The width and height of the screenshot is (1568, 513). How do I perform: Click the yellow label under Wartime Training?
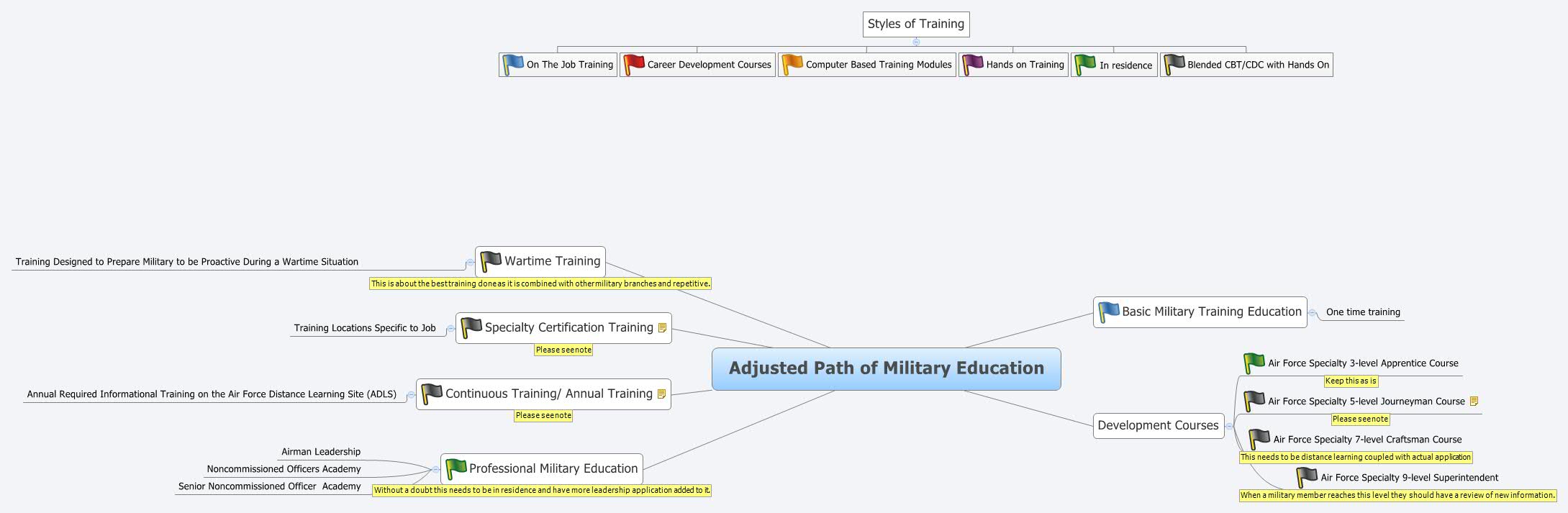[540, 283]
